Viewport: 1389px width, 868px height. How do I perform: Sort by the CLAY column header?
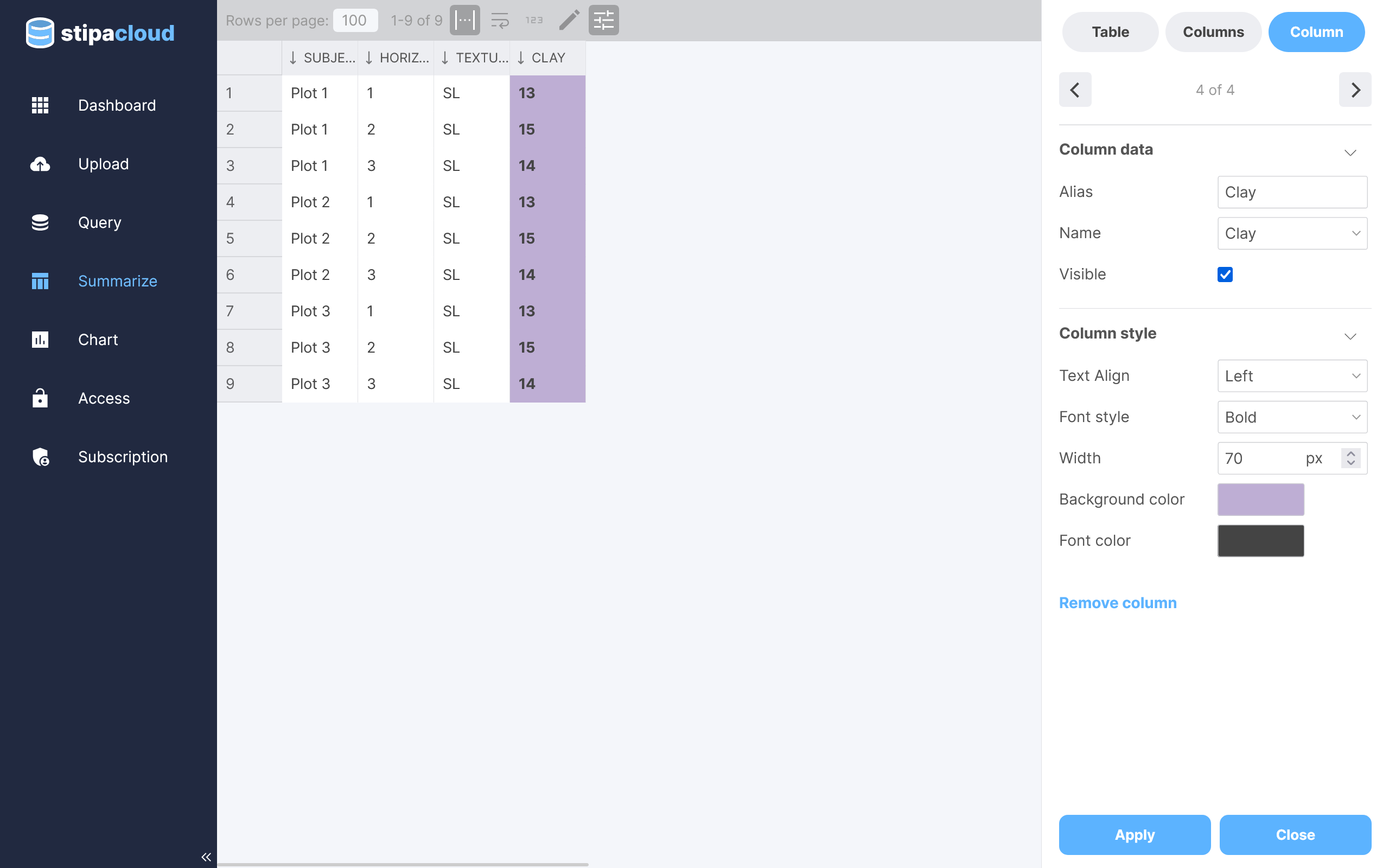[x=547, y=58]
